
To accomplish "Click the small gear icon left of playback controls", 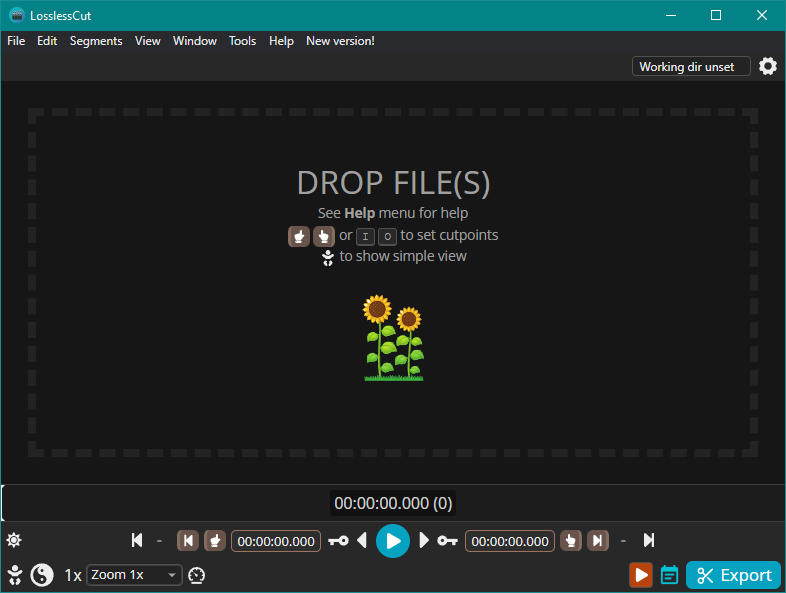I will point(14,540).
